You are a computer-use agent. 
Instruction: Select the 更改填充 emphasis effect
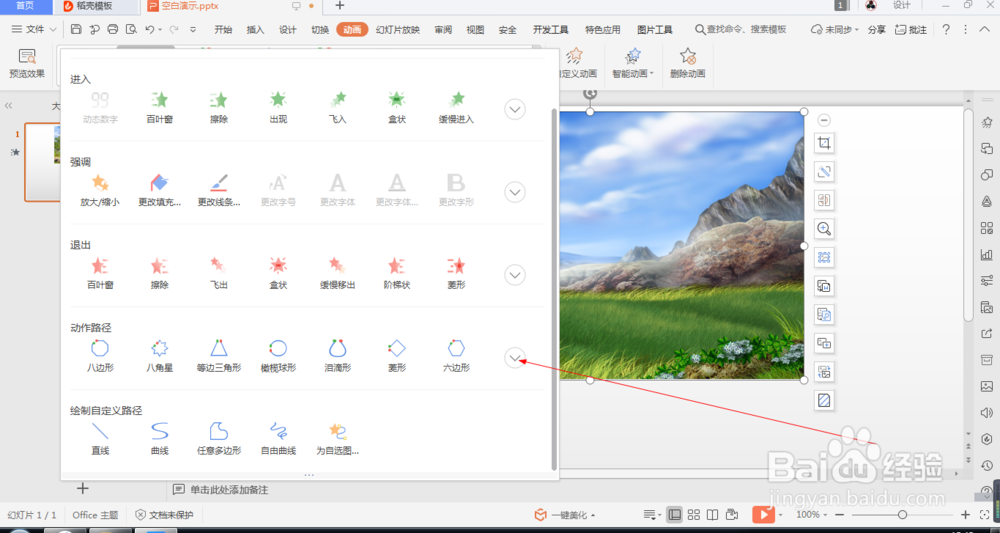coord(159,190)
